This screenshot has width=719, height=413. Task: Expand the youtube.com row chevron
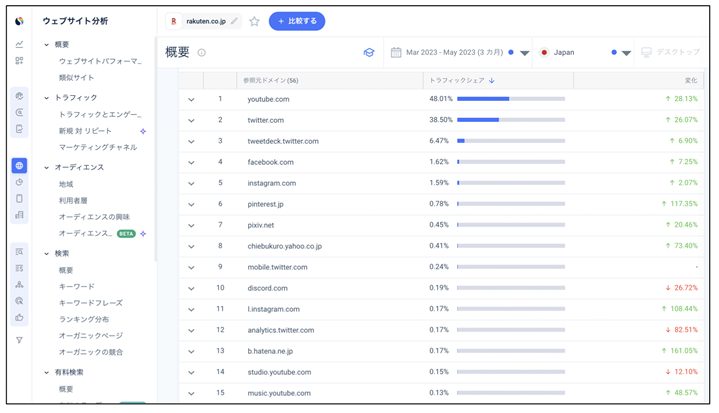pyautogui.click(x=191, y=99)
